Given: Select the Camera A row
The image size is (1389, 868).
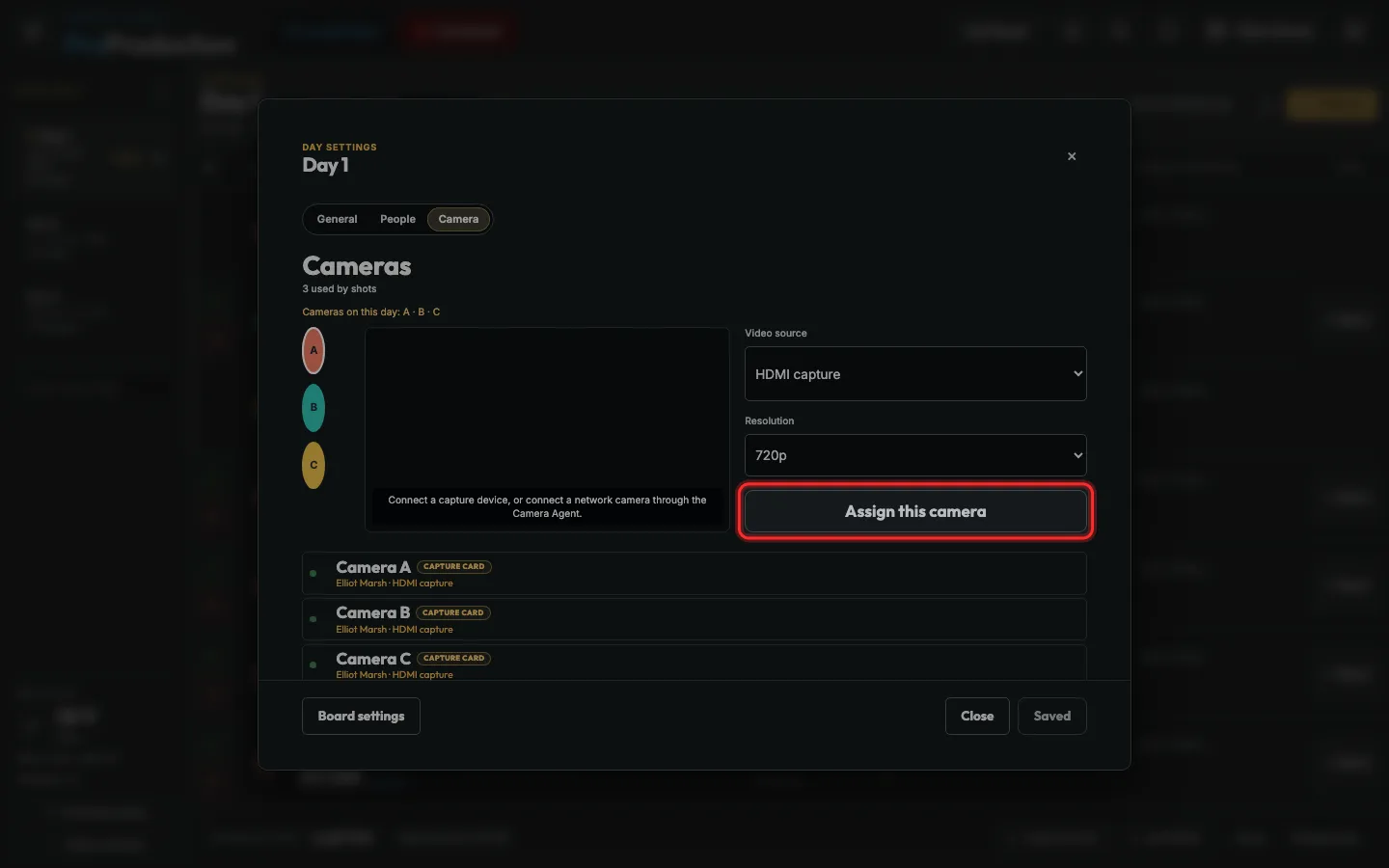Looking at the screenshot, I should [x=694, y=574].
